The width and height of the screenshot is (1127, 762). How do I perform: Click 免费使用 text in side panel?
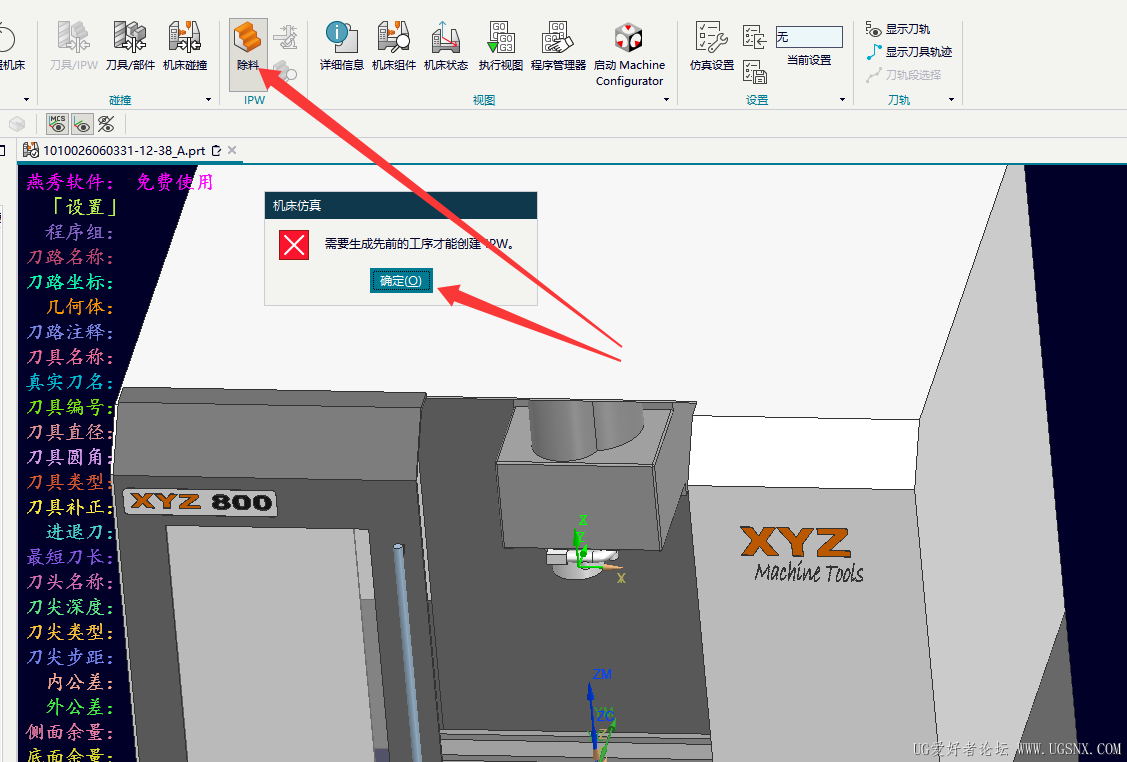tap(175, 182)
